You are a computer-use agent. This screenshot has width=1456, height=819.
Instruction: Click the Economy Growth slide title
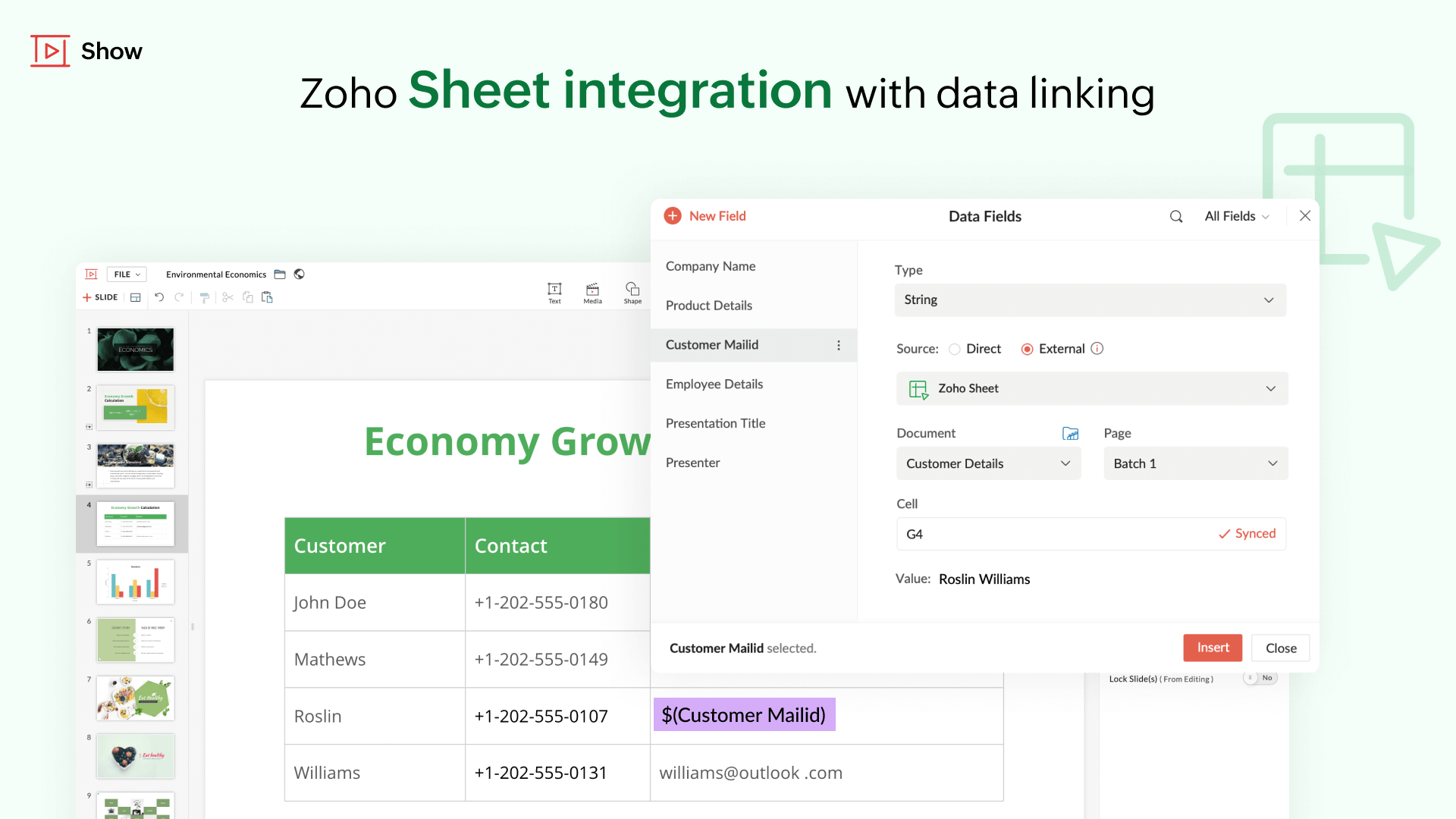[x=507, y=442]
